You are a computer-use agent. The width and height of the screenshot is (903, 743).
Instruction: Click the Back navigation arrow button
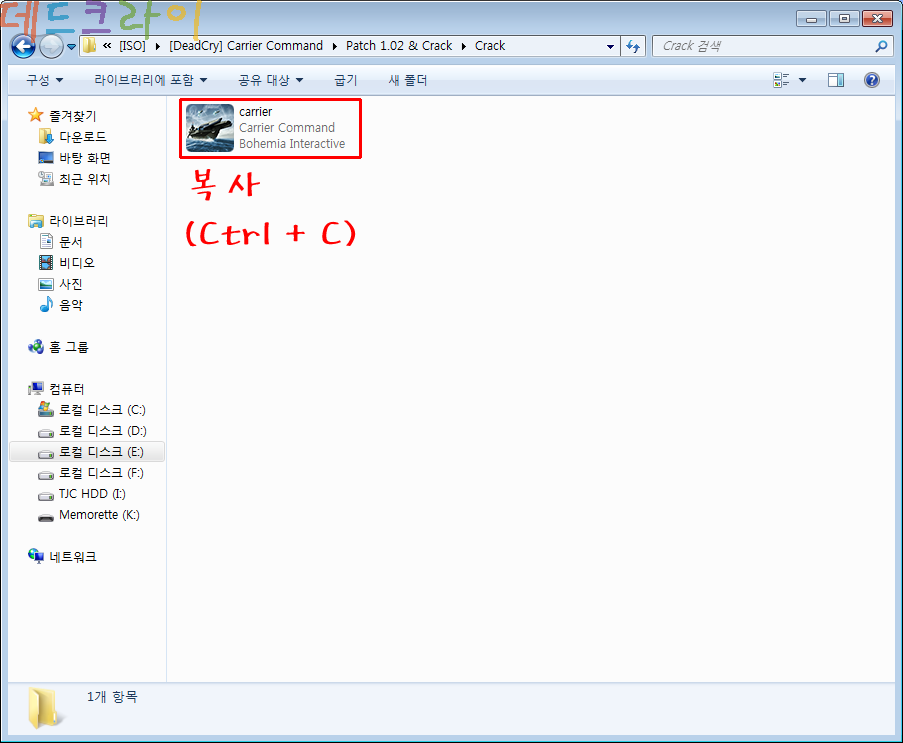(23, 46)
